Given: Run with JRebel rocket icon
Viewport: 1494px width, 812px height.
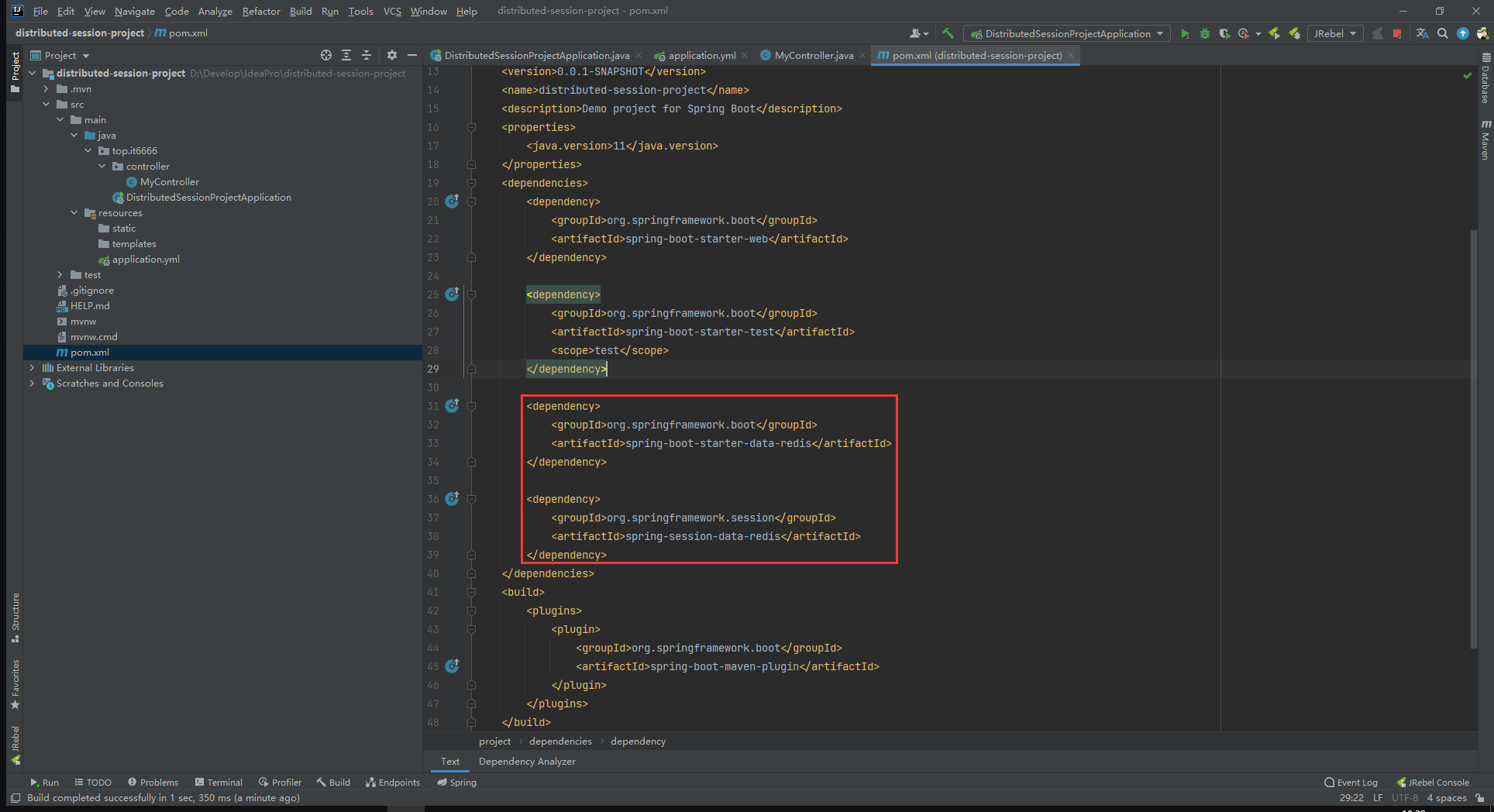Looking at the screenshot, I should [x=1274, y=33].
